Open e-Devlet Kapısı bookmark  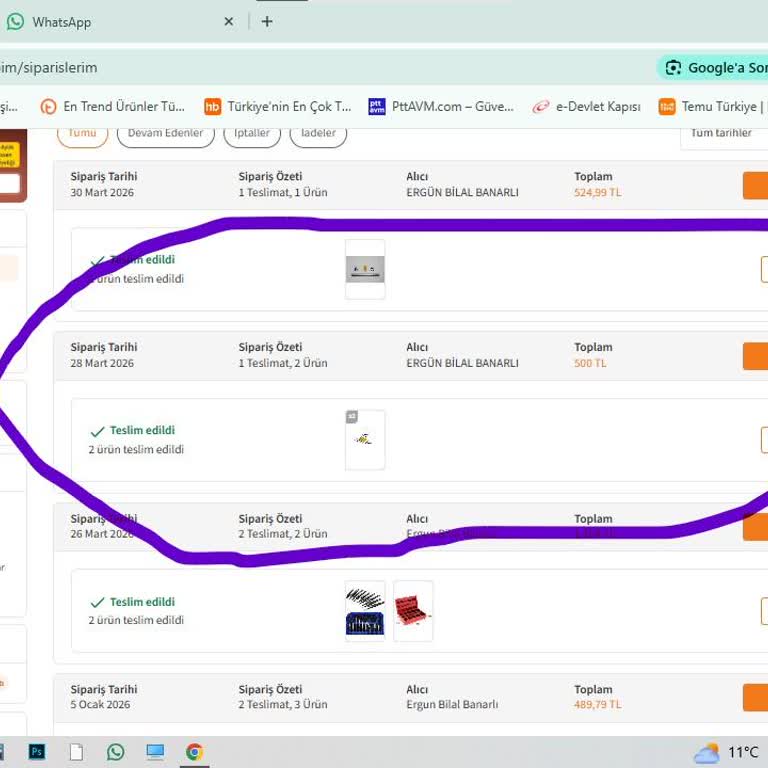[x=587, y=106]
